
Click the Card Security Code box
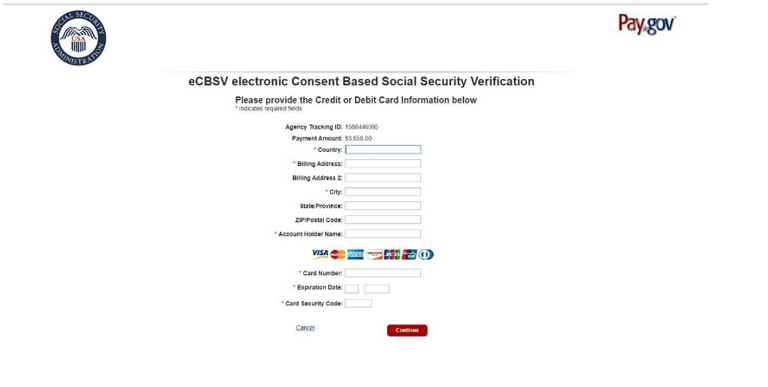point(358,303)
